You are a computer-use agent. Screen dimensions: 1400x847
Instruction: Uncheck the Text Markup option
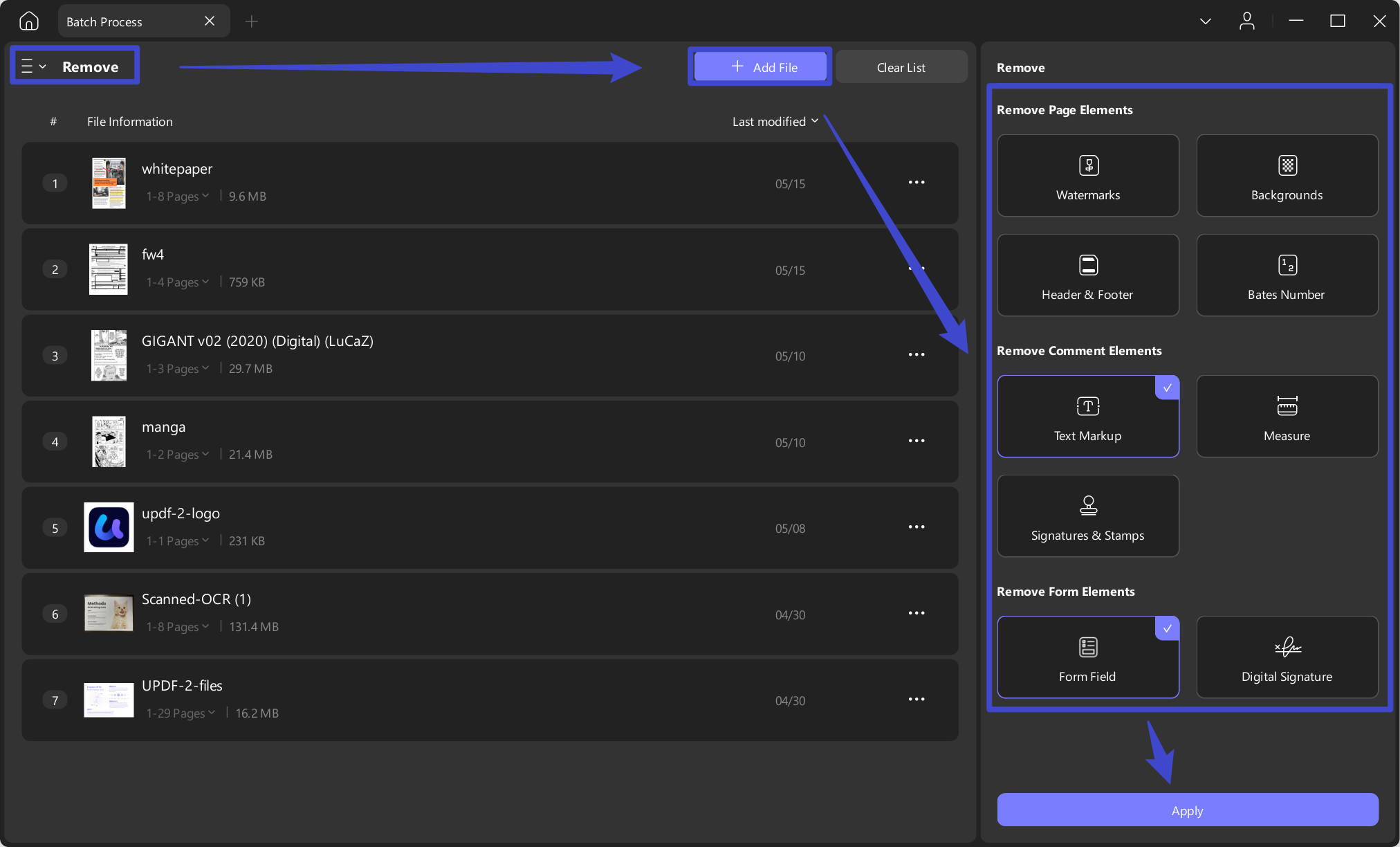pyautogui.click(x=1088, y=417)
